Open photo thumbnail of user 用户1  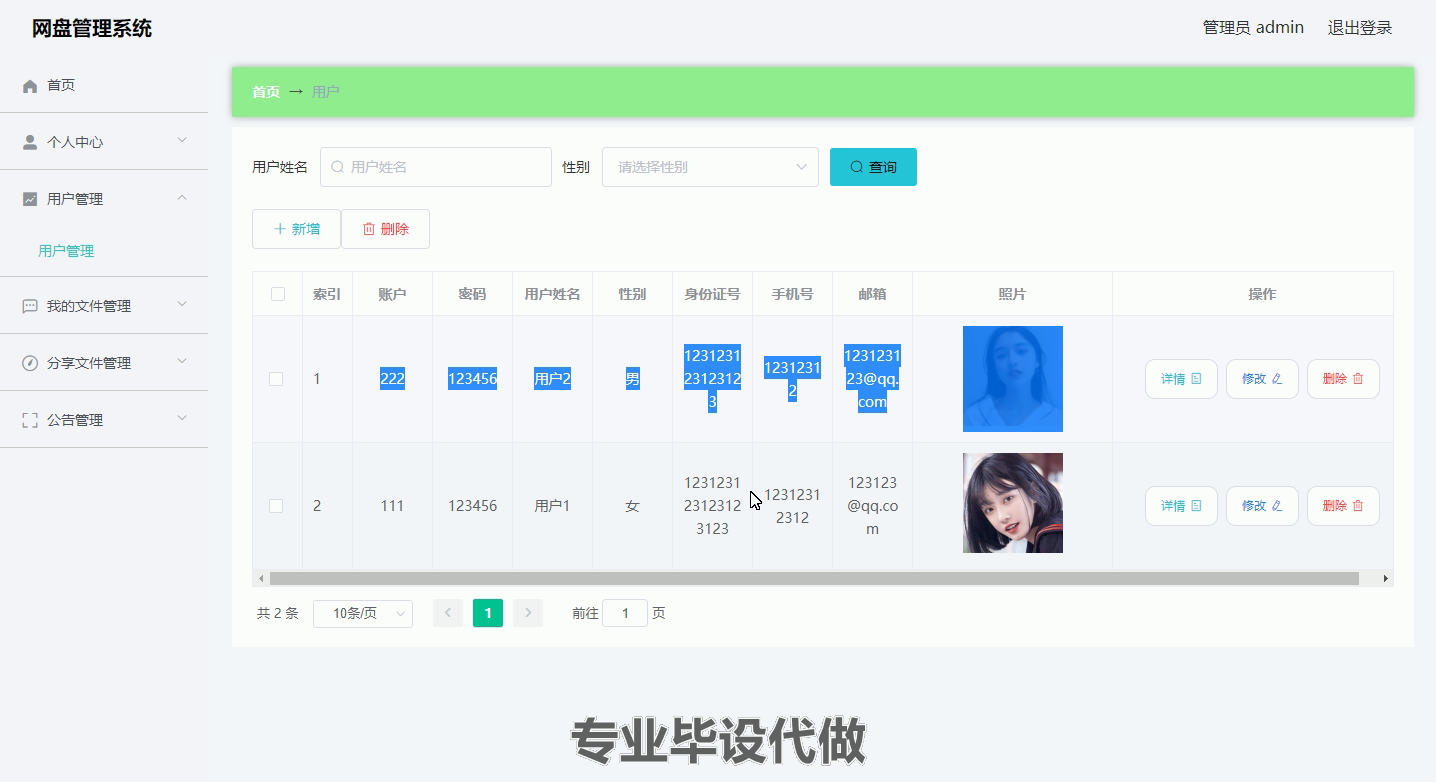[1013, 503]
